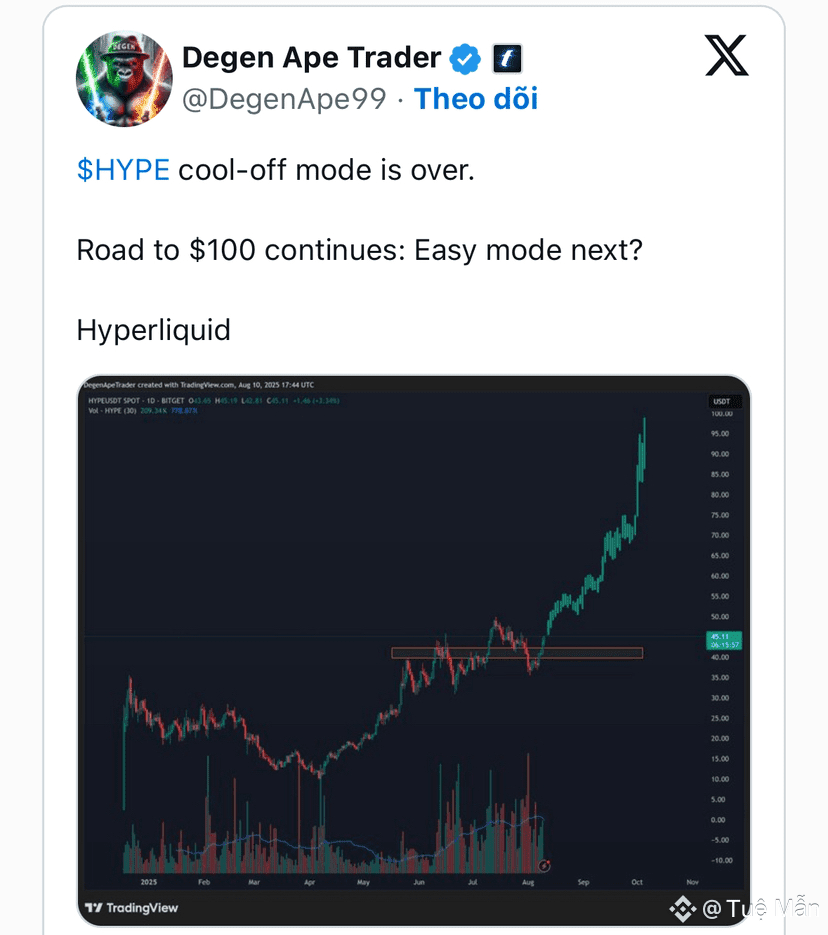The width and height of the screenshot is (828, 935).
Task: Select the current price label 45.11
Action: pos(724,640)
